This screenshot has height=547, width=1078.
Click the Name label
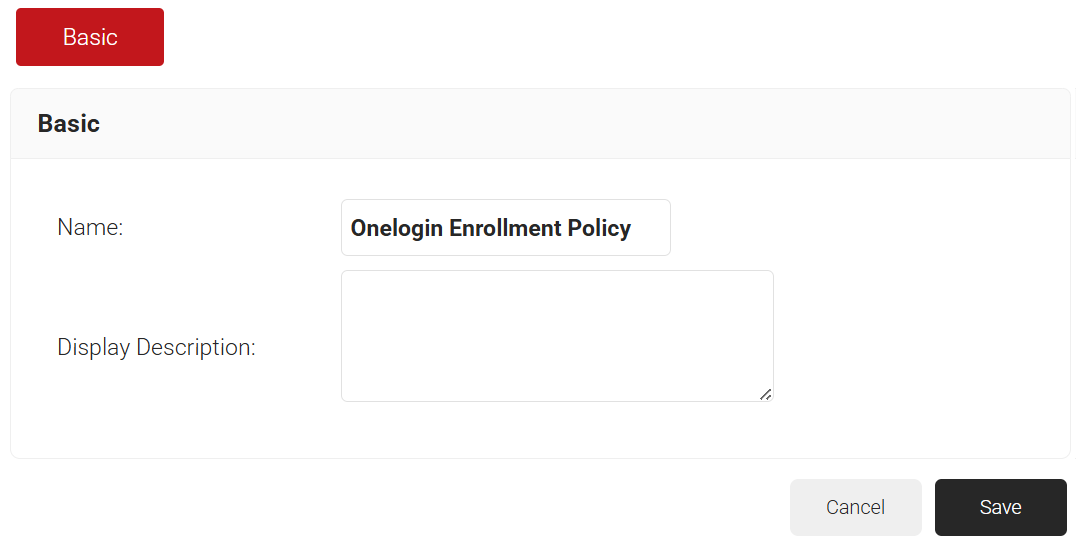(x=90, y=228)
